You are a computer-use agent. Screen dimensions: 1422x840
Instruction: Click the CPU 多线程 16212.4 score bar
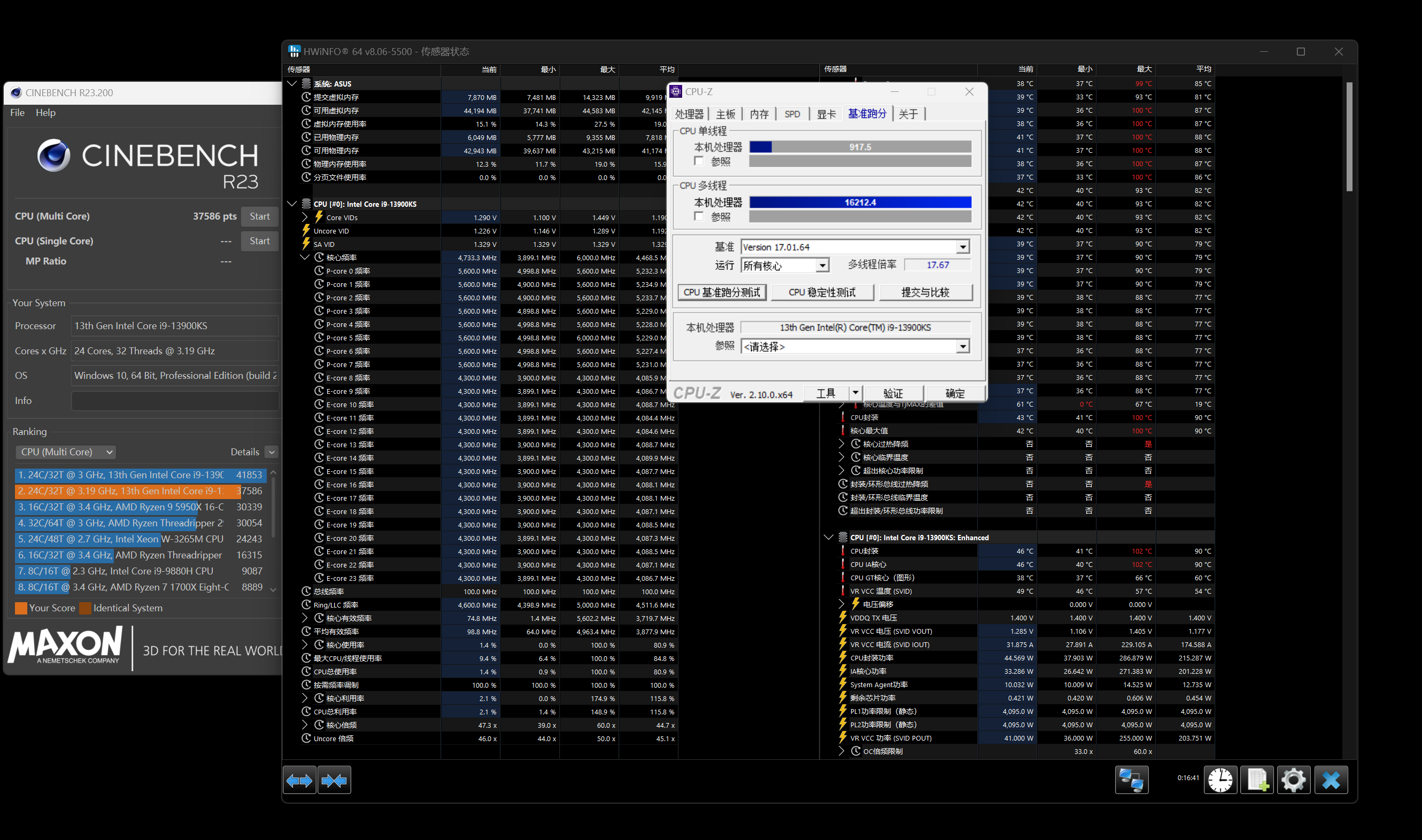(x=860, y=203)
